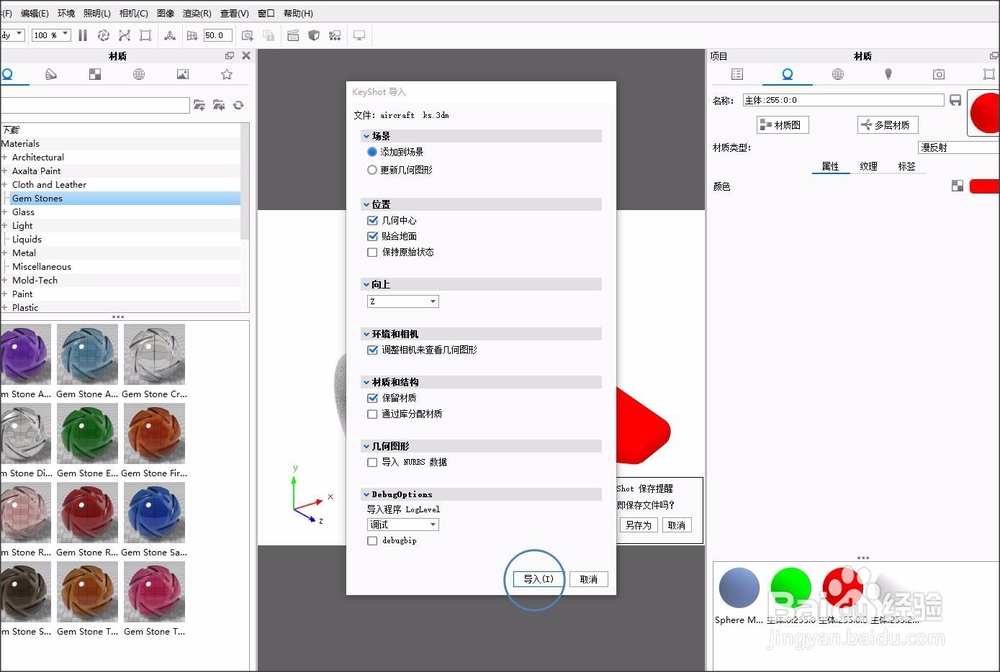
Task: Open the textures library checkerboard tab
Action: 95,75
